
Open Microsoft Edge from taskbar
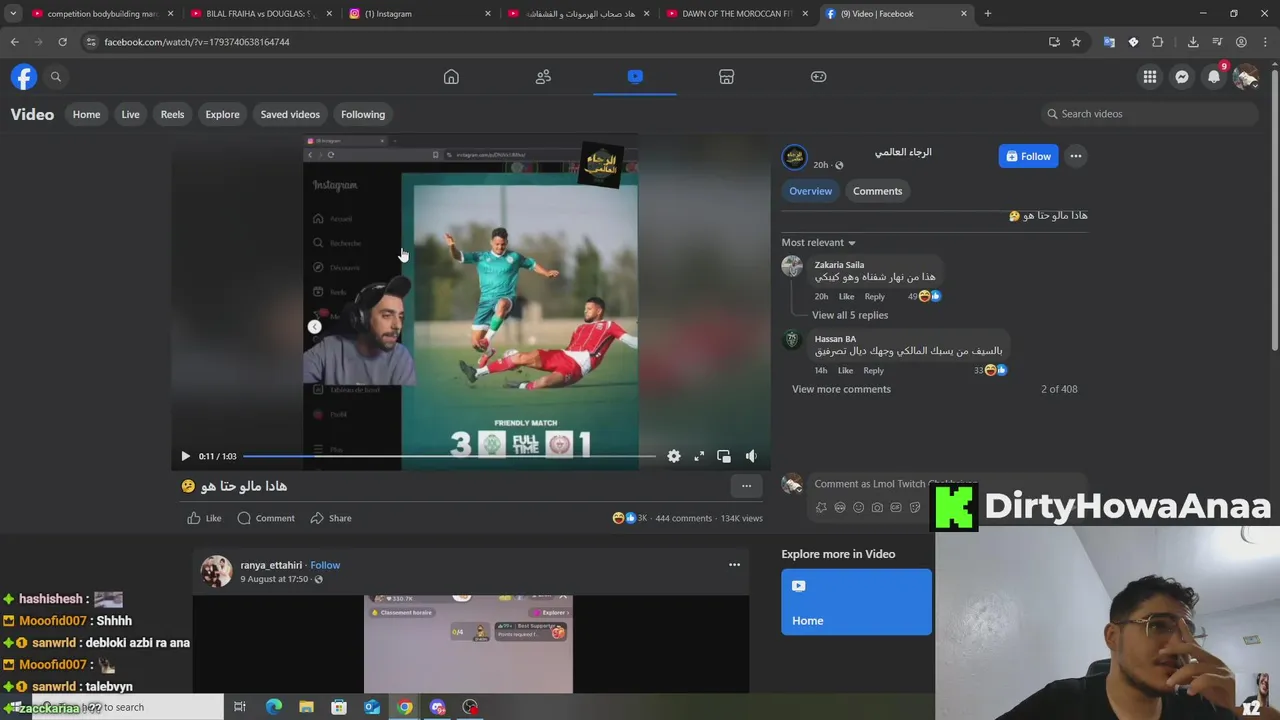(273, 707)
